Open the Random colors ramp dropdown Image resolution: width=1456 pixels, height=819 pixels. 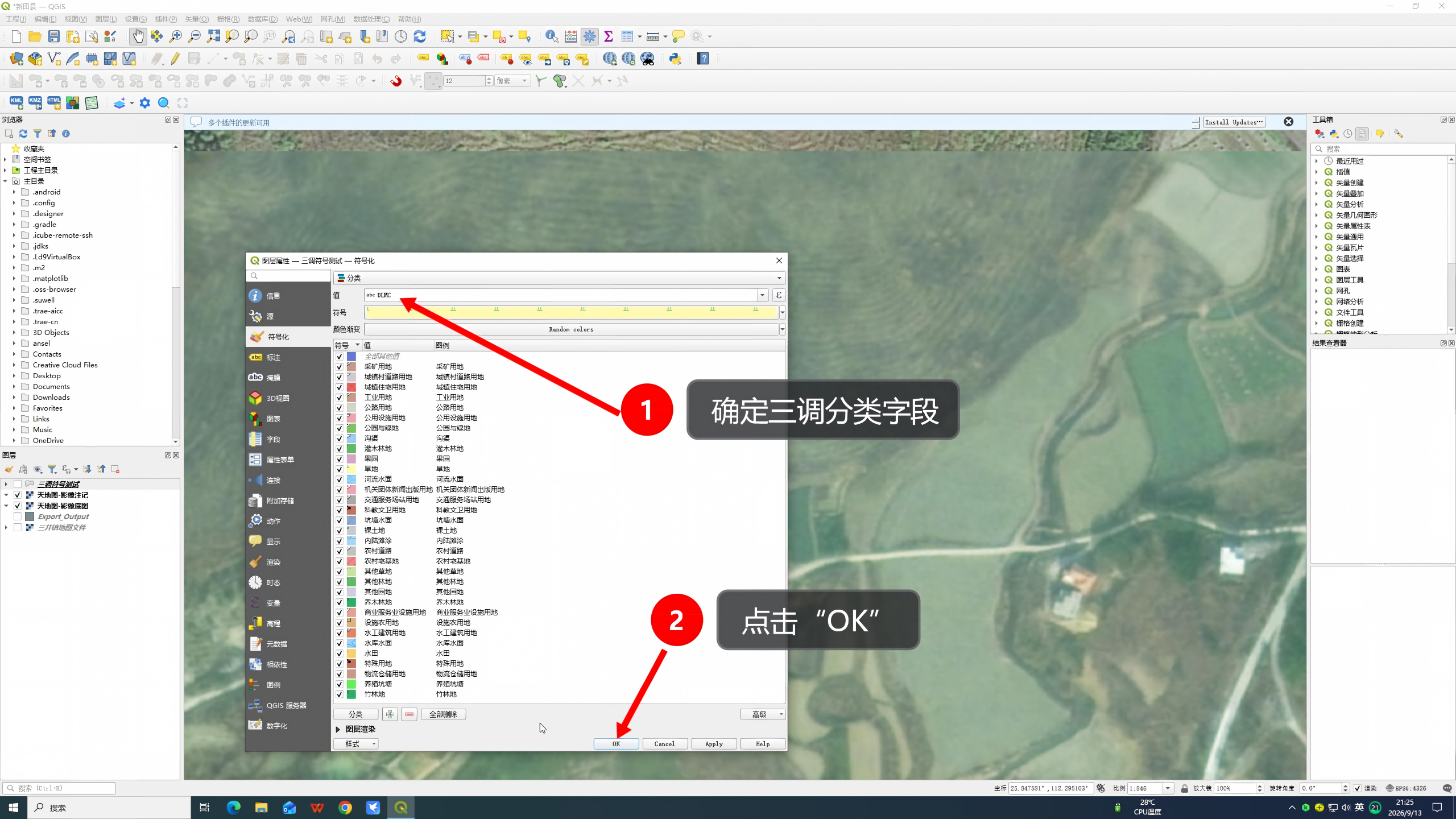click(x=782, y=329)
